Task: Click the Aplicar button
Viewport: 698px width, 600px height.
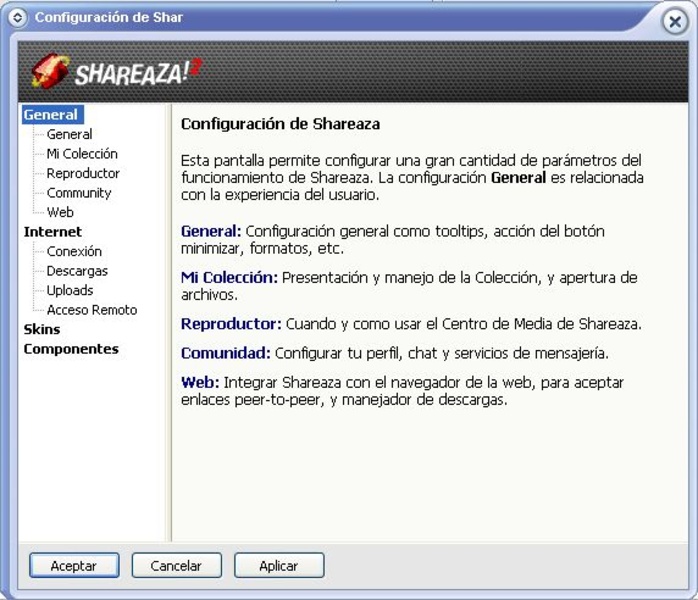Action: [279, 566]
